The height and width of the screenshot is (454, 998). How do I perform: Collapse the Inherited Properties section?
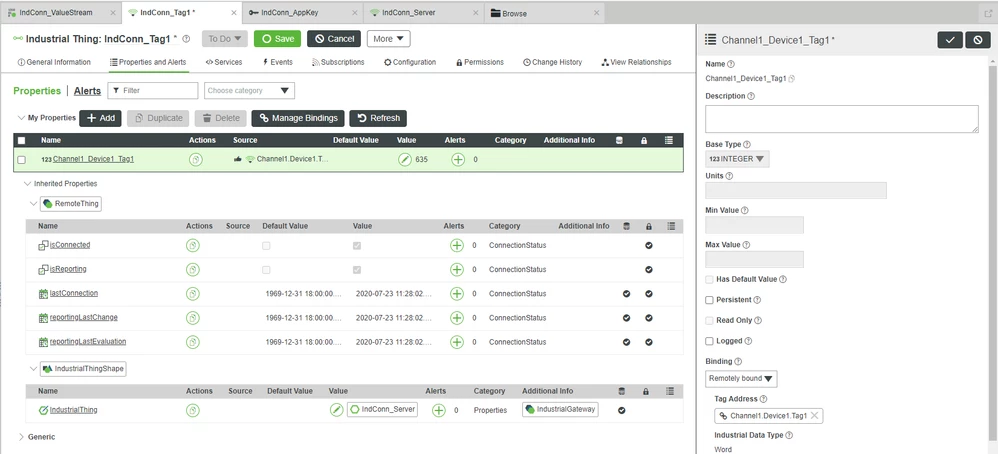pos(27,183)
